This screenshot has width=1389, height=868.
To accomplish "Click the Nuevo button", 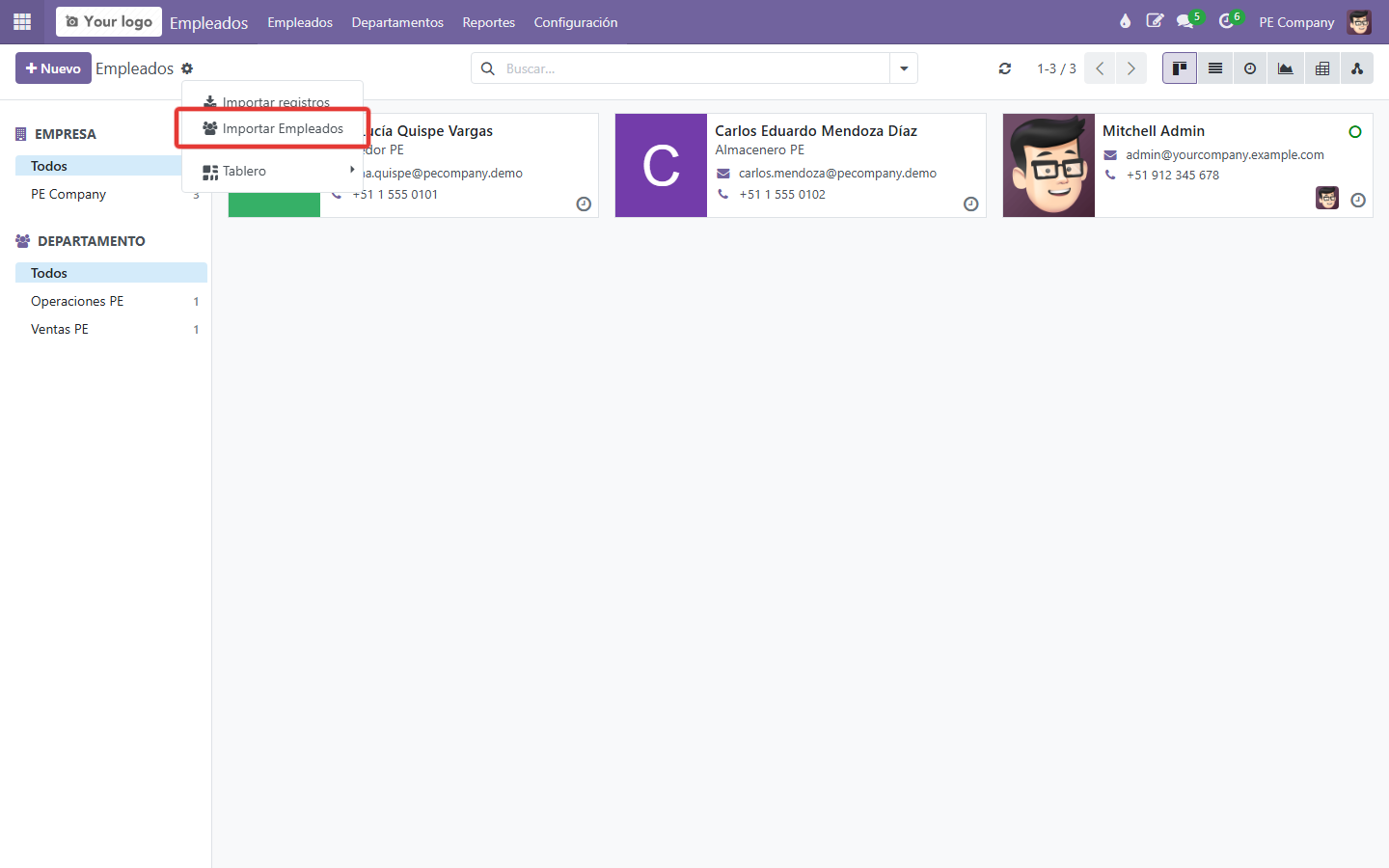I will [x=53, y=68].
